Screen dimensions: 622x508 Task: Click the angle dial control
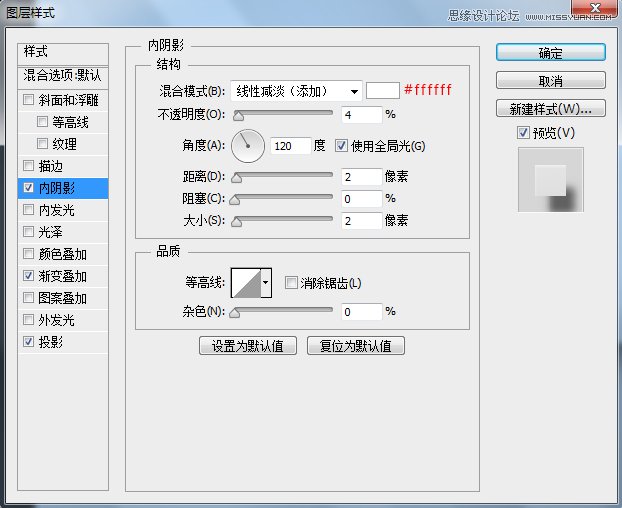pyautogui.click(x=248, y=146)
